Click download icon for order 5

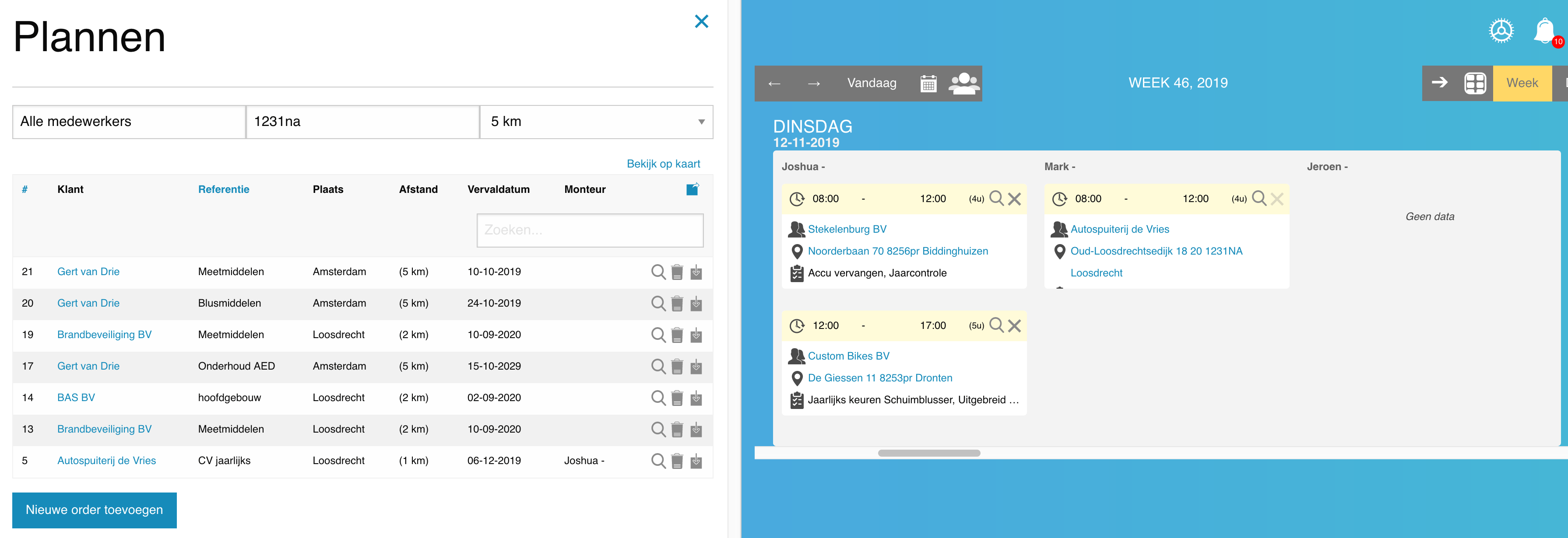coord(696,461)
